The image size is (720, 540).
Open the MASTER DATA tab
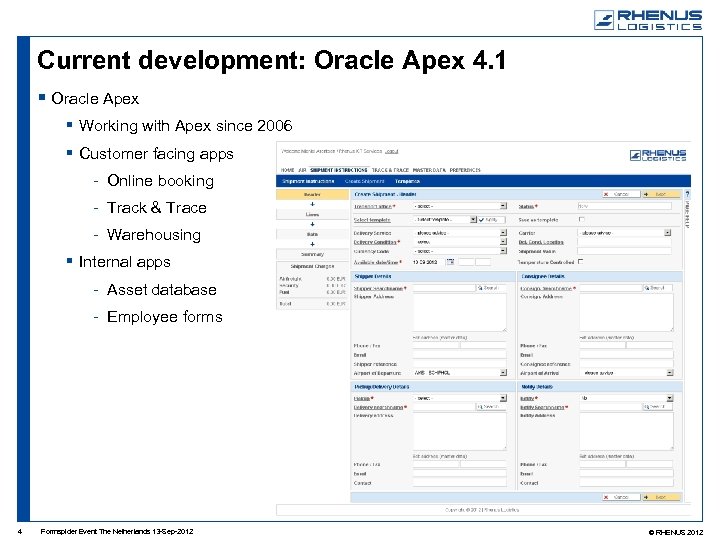tap(429, 170)
